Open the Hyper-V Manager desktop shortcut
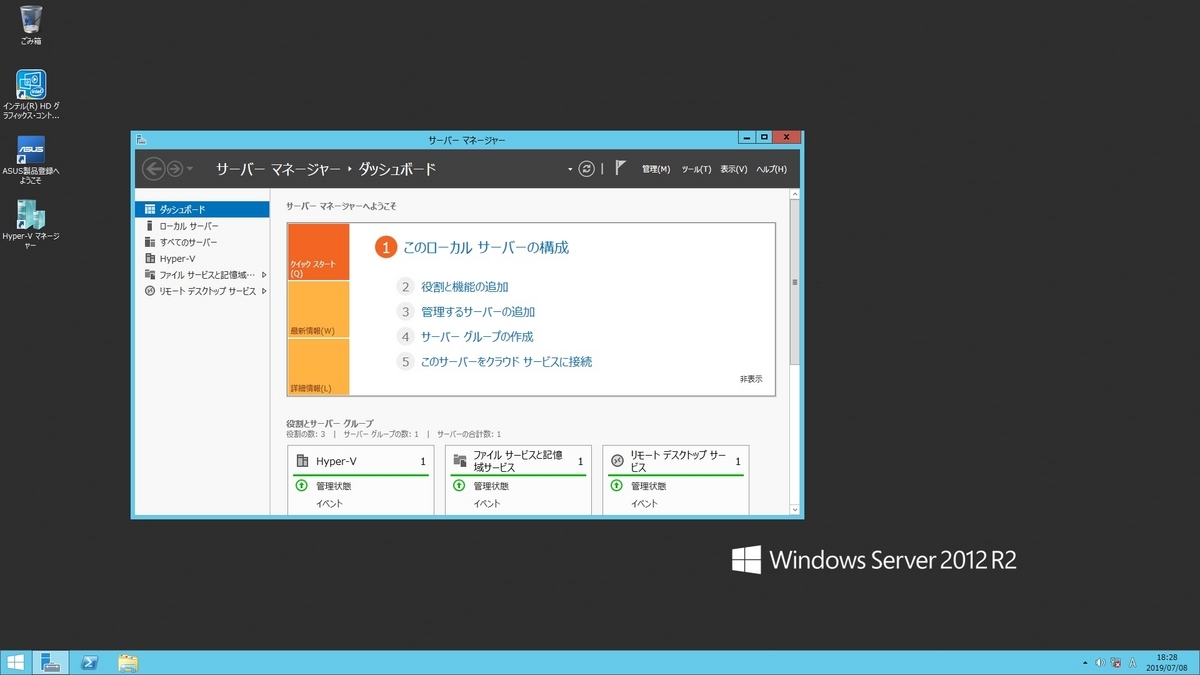The height and width of the screenshot is (675, 1200). point(31,224)
